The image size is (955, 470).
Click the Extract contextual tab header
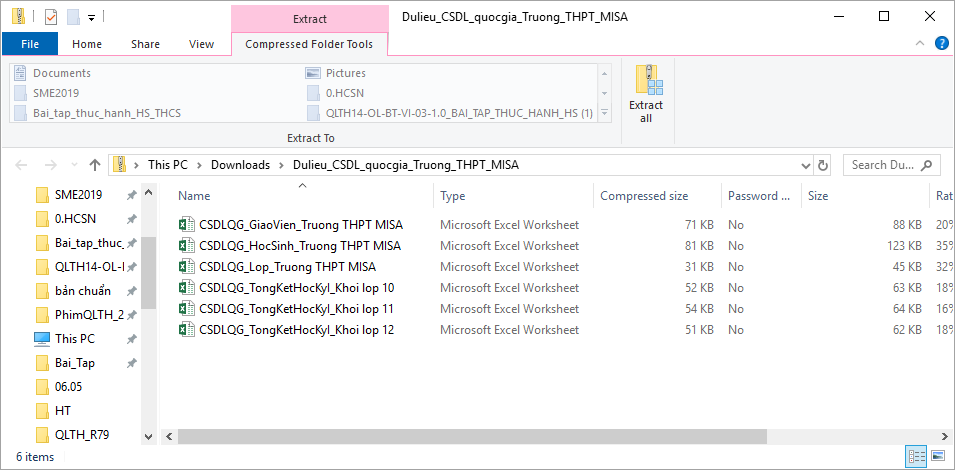[310, 19]
